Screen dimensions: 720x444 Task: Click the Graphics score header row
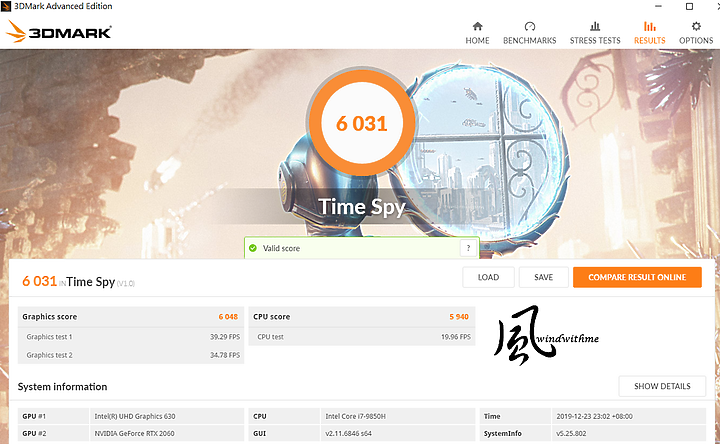[x=131, y=317]
